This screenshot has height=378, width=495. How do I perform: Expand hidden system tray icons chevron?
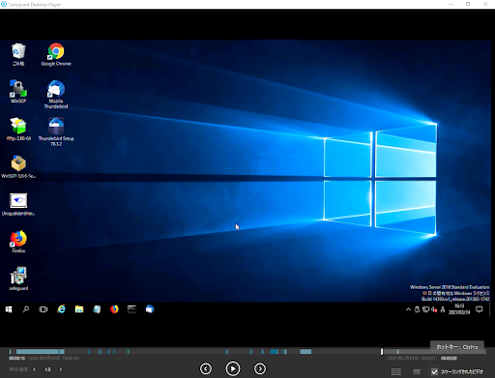click(x=408, y=310)
